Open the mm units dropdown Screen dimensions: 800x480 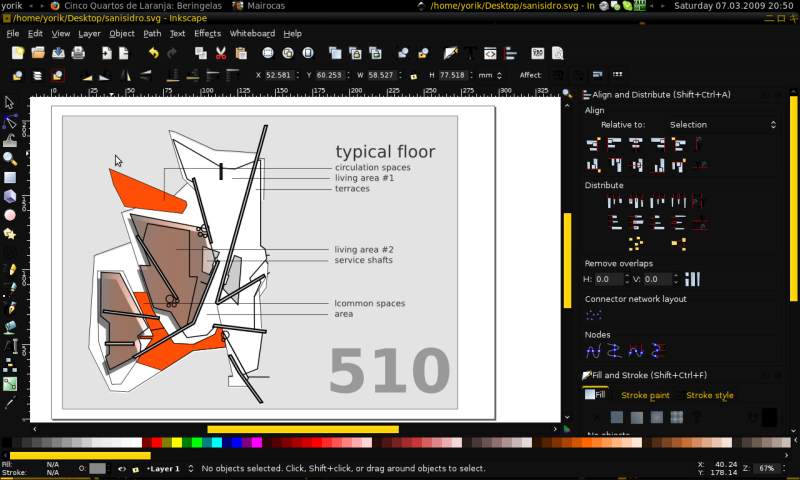pyautogui.click(x=489, y=75)
